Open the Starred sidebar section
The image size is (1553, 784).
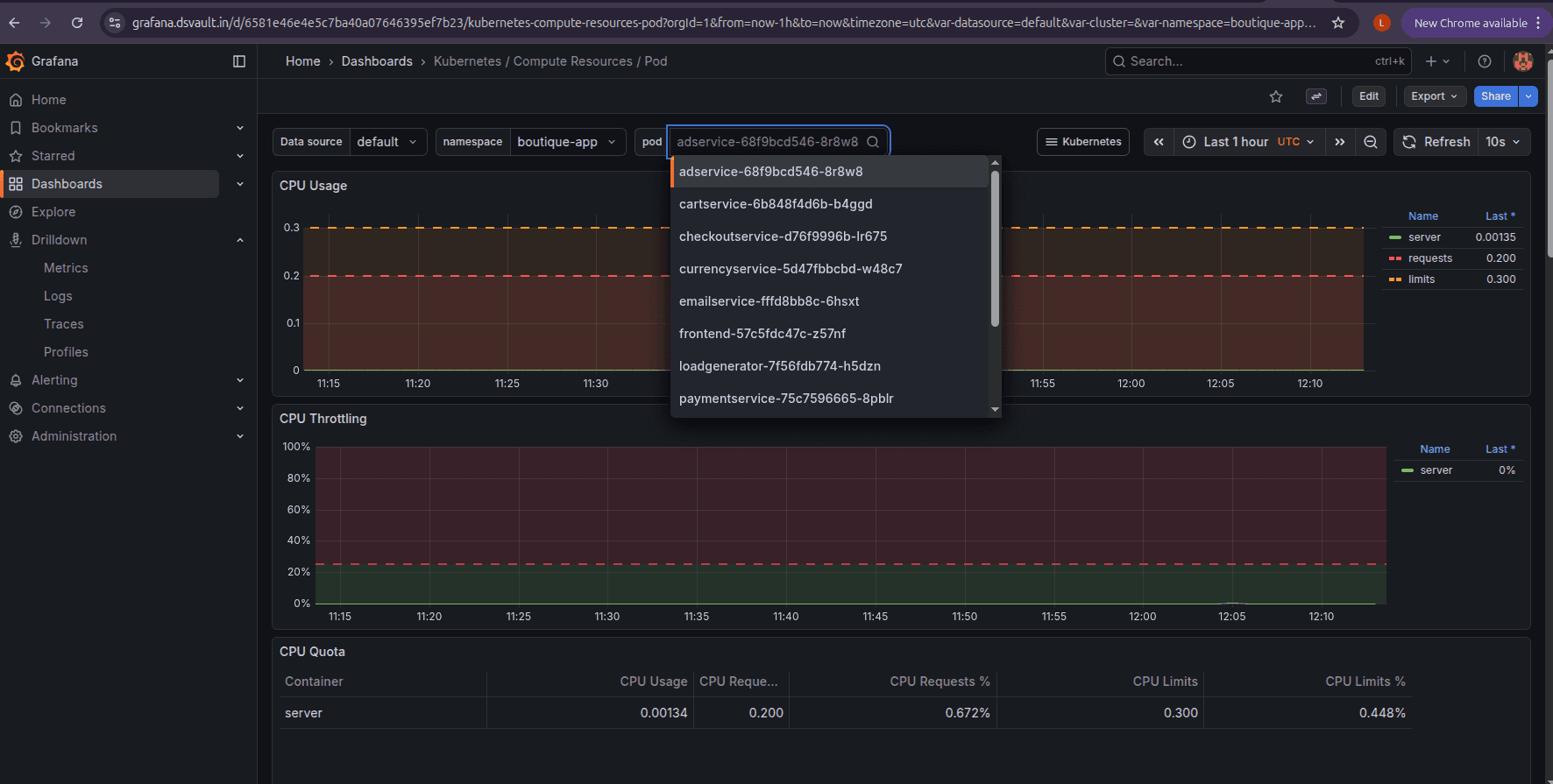[x=53, y=156]
